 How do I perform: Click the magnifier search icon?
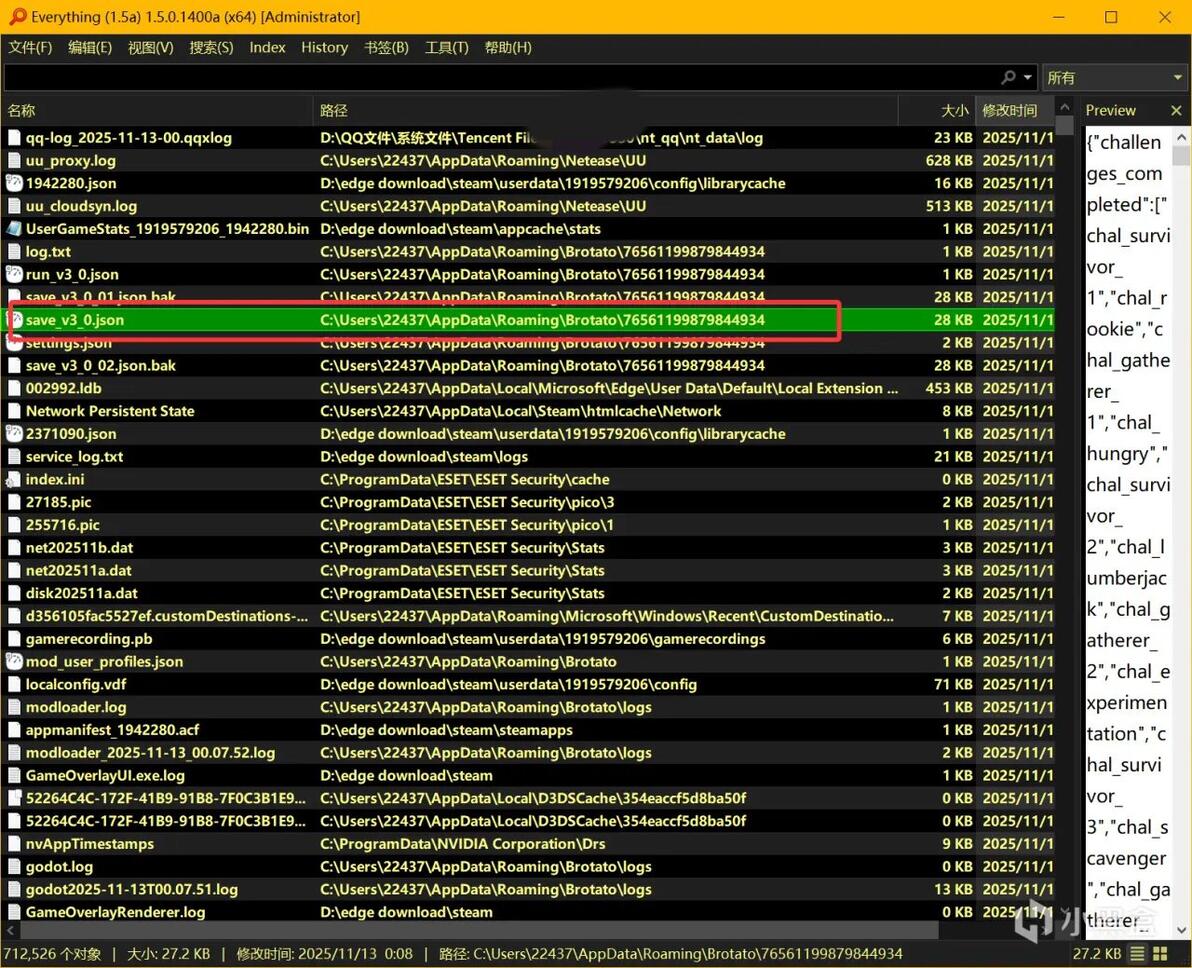click(x=1009, y=78)
